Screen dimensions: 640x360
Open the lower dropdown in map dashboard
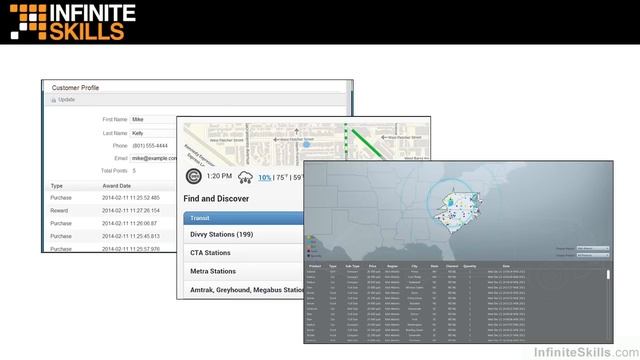tap(593, 255)
